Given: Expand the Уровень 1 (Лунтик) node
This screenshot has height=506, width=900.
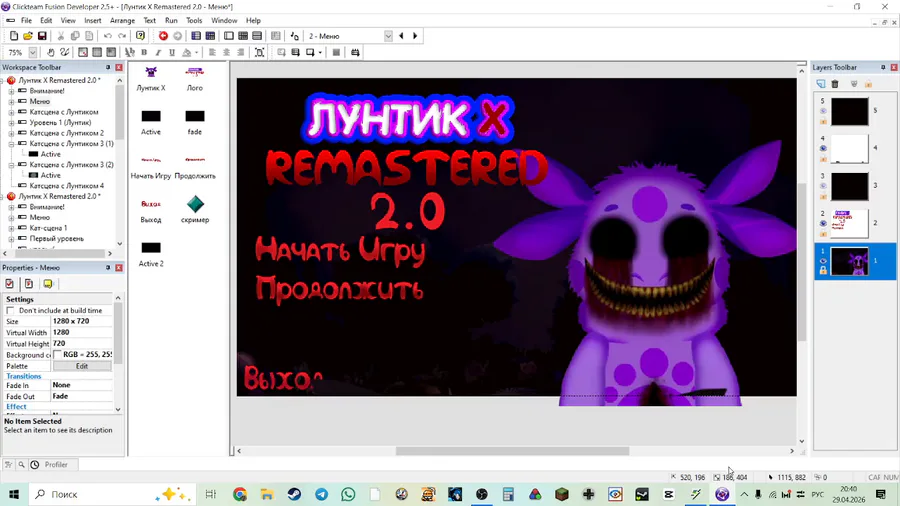Looking at the screenshot, I should tap(11, 123).
